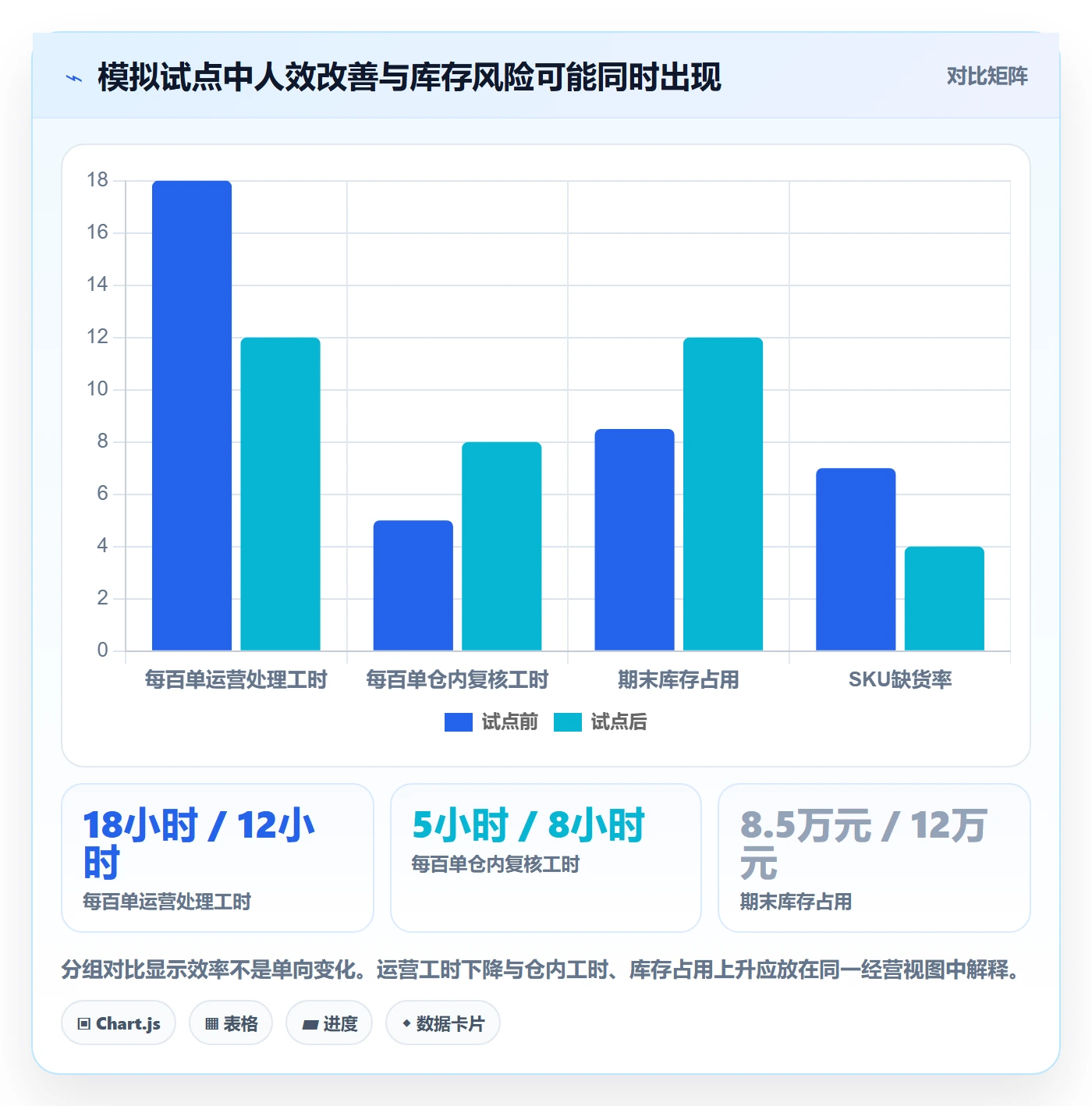Click the y-axis value 0
Image resolution: width=1092 pixels, height=1106 pixels.
point(102,650)
